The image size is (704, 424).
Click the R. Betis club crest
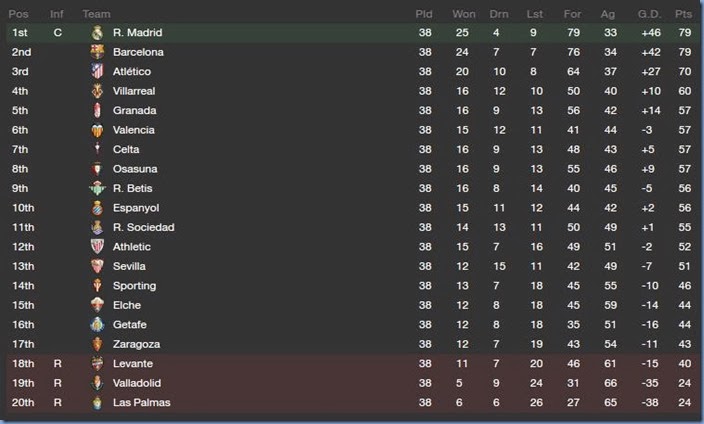(x=97, y=188)
